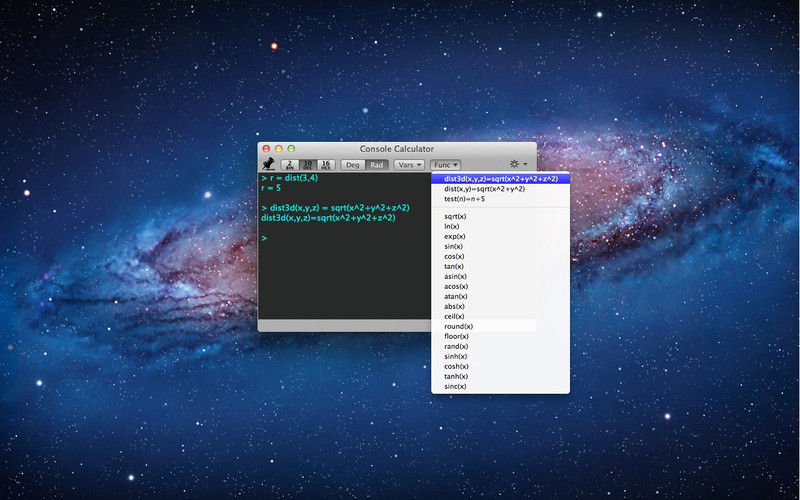The height and width of the screenshot is (500, 800).
Task: Select Rad angle mode
Action: (377, 165)
